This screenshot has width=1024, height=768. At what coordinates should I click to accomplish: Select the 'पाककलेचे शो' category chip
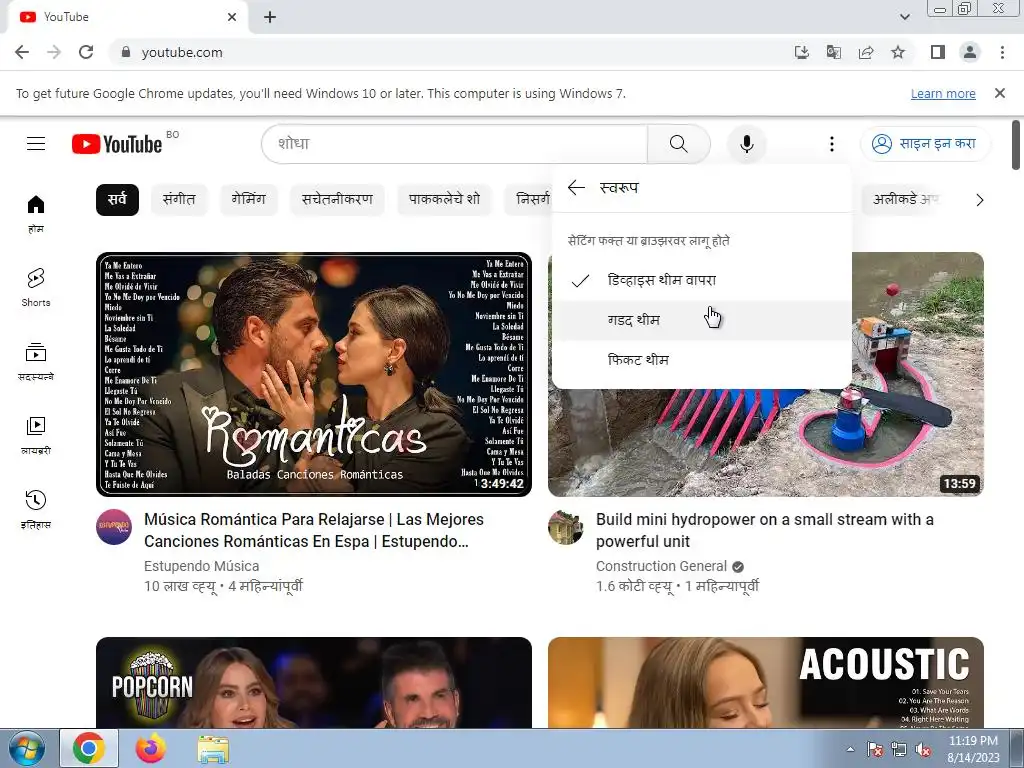(444, 200)
